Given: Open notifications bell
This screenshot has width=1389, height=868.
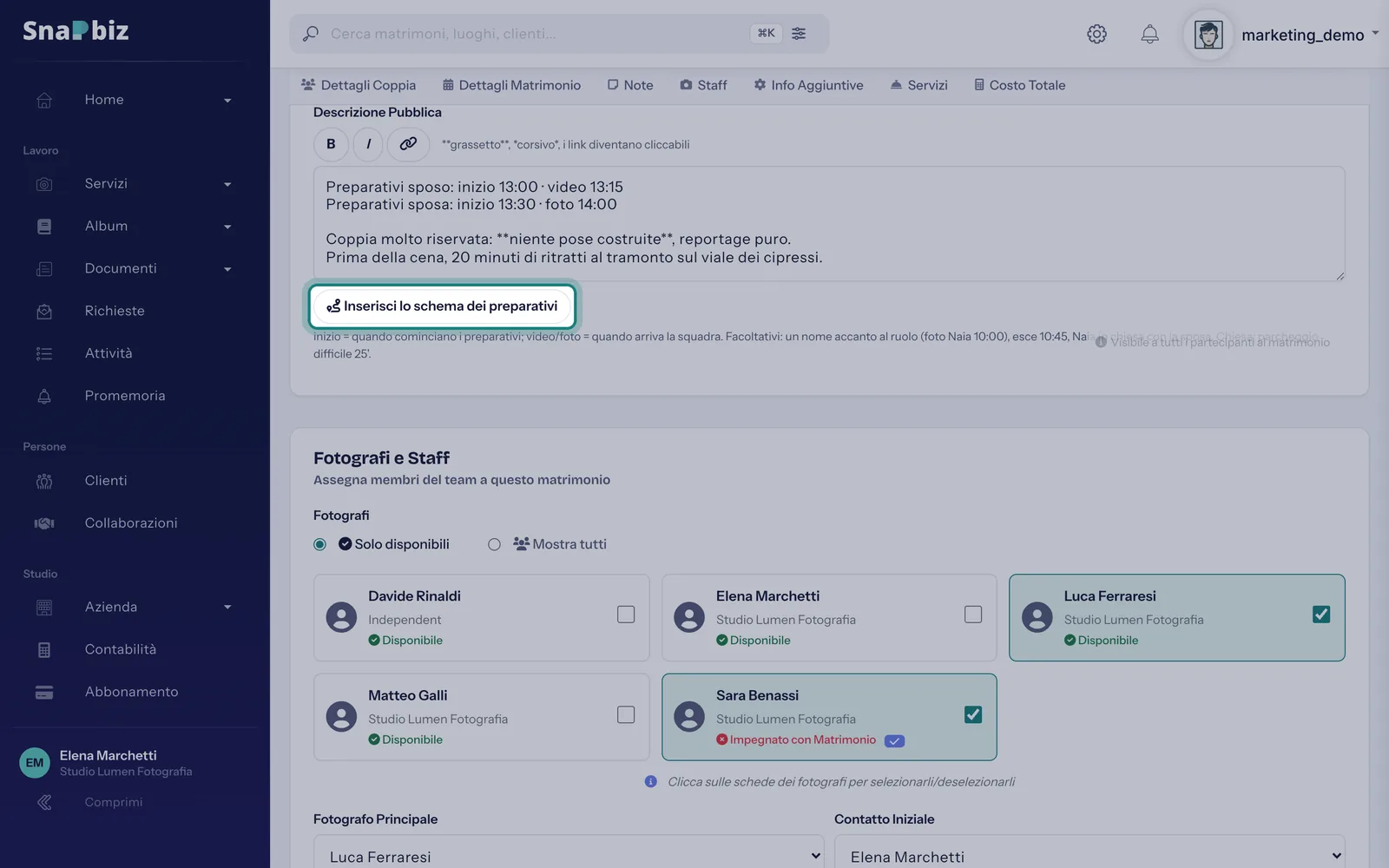Looking at the screenshot, I should pyautogui.click(x=1149, y=34).
